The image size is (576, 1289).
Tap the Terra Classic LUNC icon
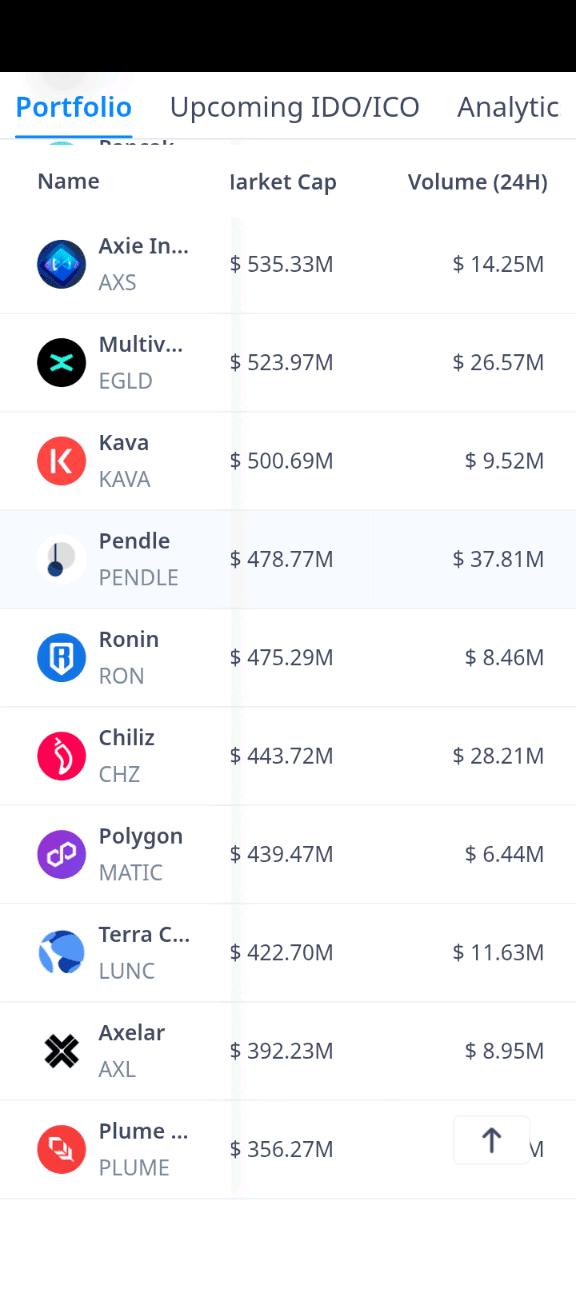coord(62,953)
